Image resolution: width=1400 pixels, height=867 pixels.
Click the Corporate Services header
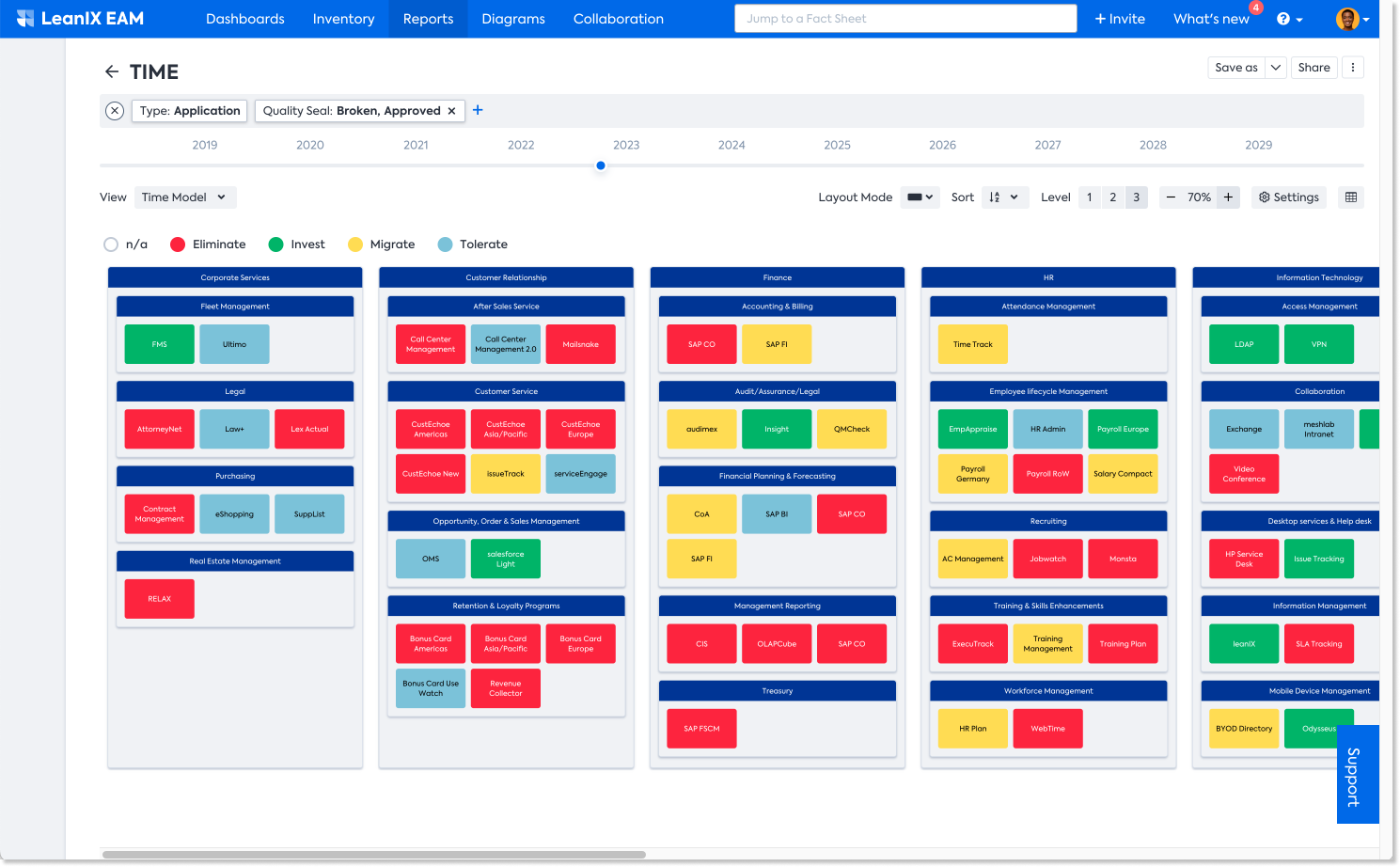point(235,277)
